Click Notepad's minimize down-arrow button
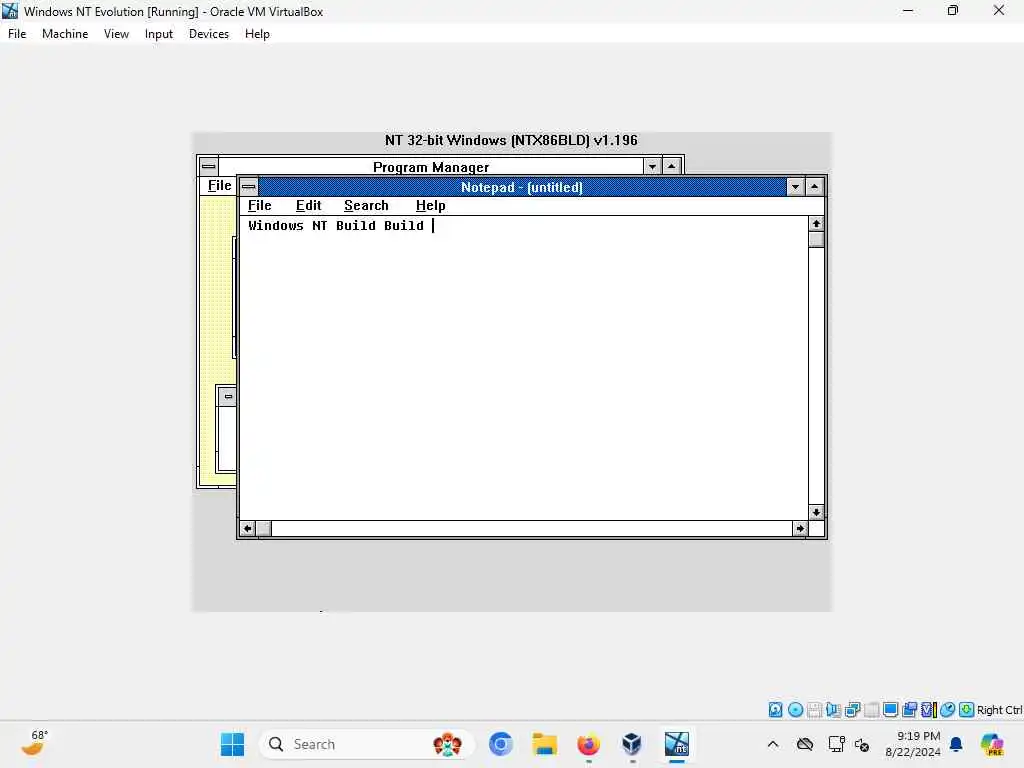The width and height of the screenshot is (1024, 768). [x=795, y=187]
